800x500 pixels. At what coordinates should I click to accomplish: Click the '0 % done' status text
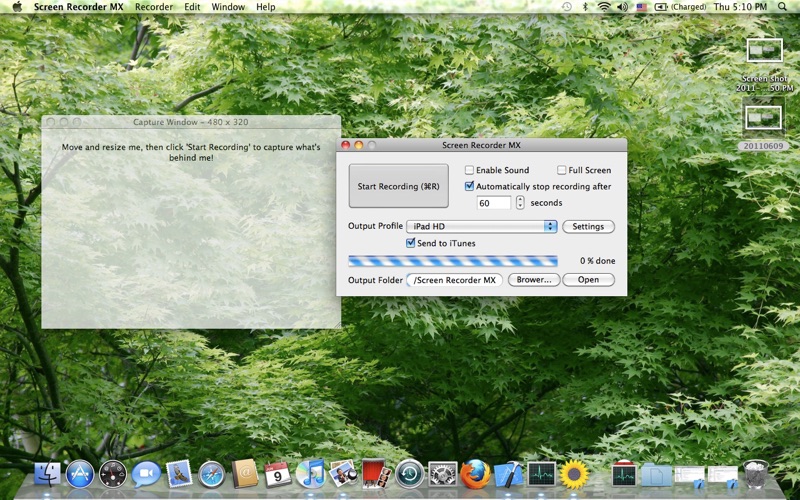[x=597, y=261]
